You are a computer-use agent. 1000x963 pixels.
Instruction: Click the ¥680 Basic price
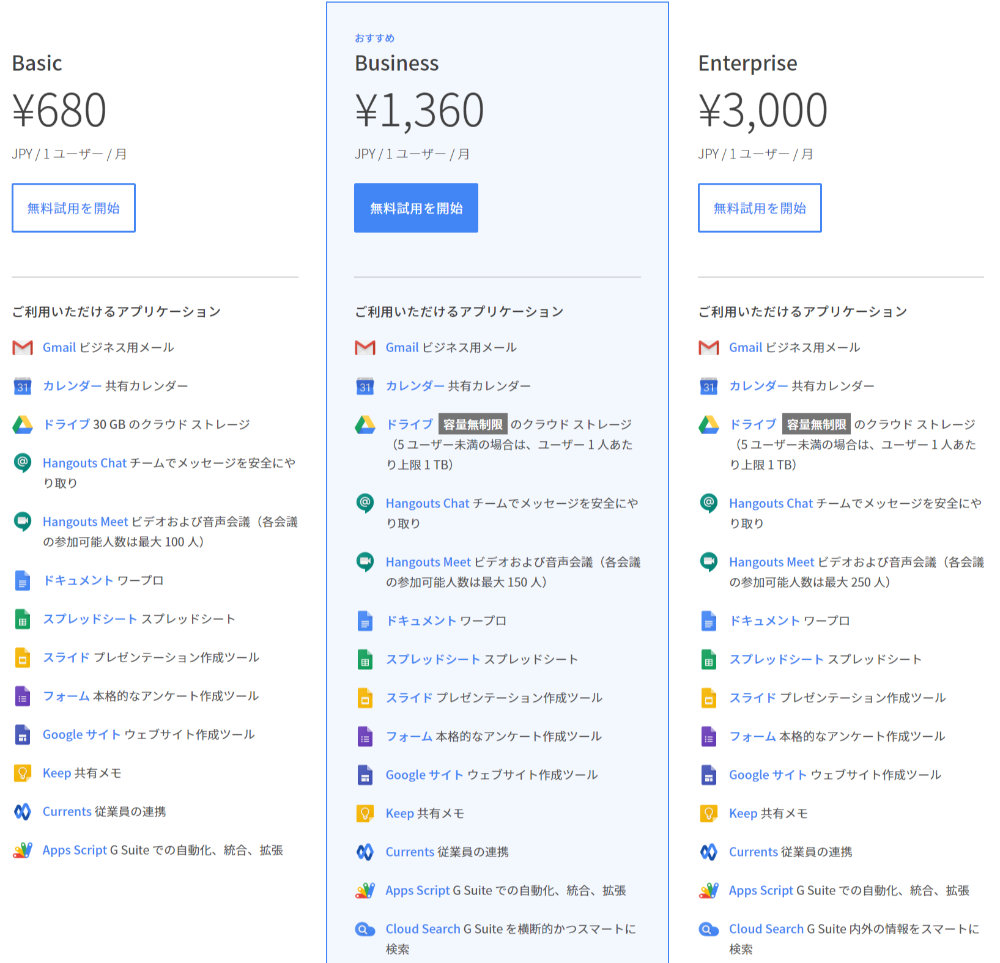(x=59, y=110)
